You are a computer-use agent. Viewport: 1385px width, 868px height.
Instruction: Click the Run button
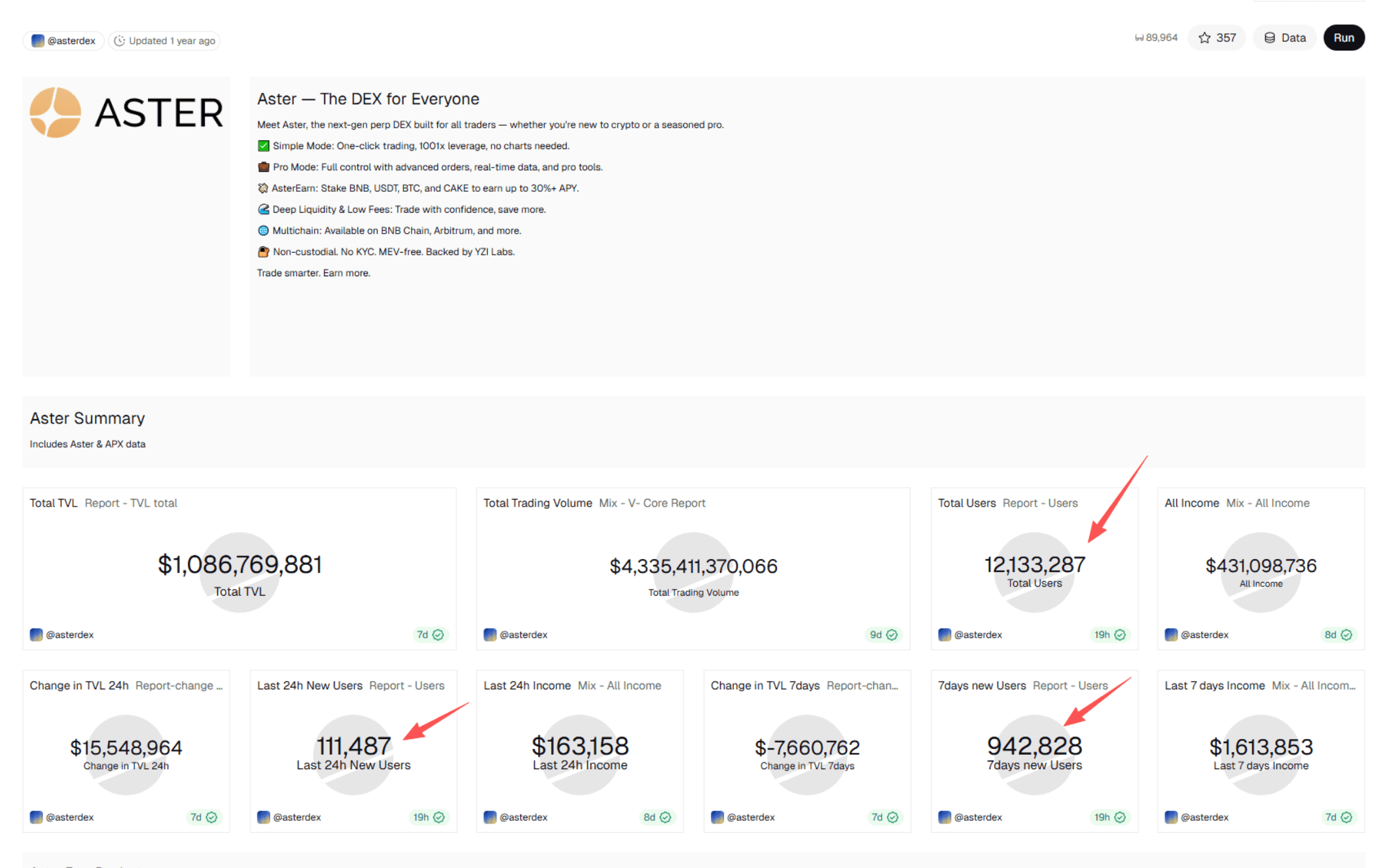tap(1343, 38)
